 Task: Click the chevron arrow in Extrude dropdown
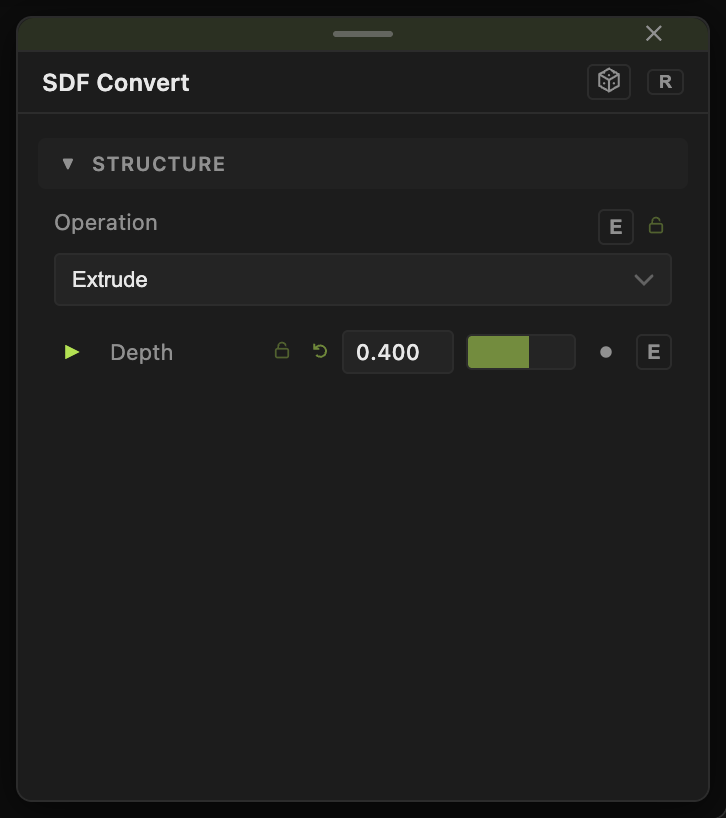click(x=644, y=280)
